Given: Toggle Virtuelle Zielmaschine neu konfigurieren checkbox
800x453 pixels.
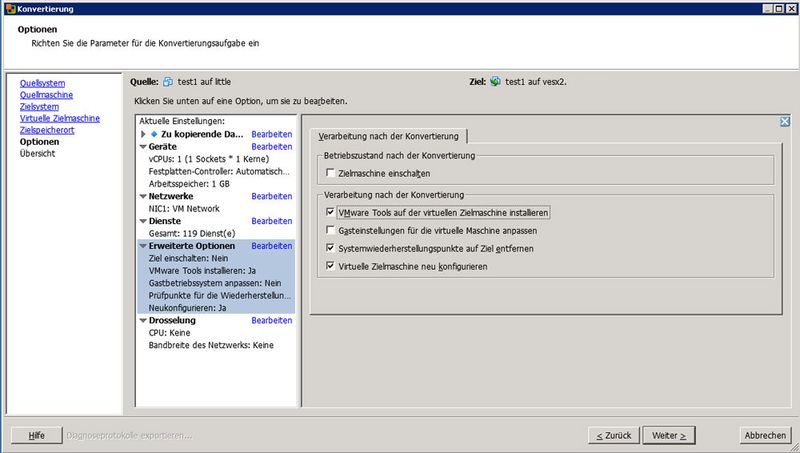Looking at the screenshot, I should coord(330,266).
